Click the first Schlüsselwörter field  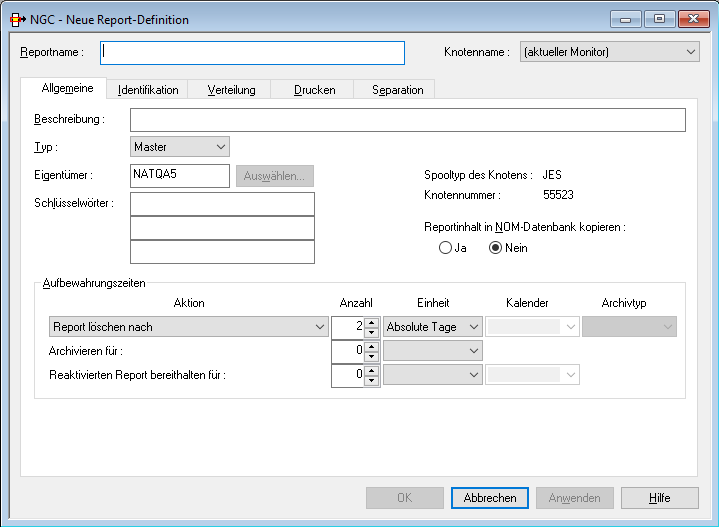(x=222, y=204)
